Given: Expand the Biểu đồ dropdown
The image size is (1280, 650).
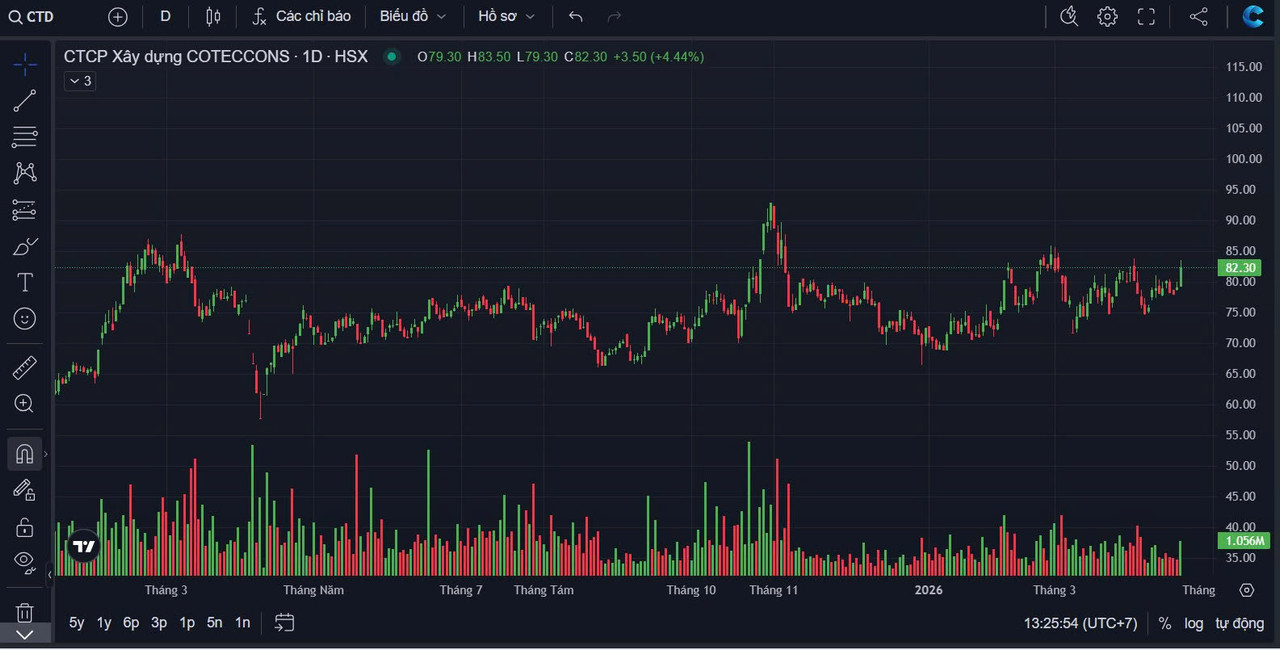Looking at the screenshot, I should point(413,16).
